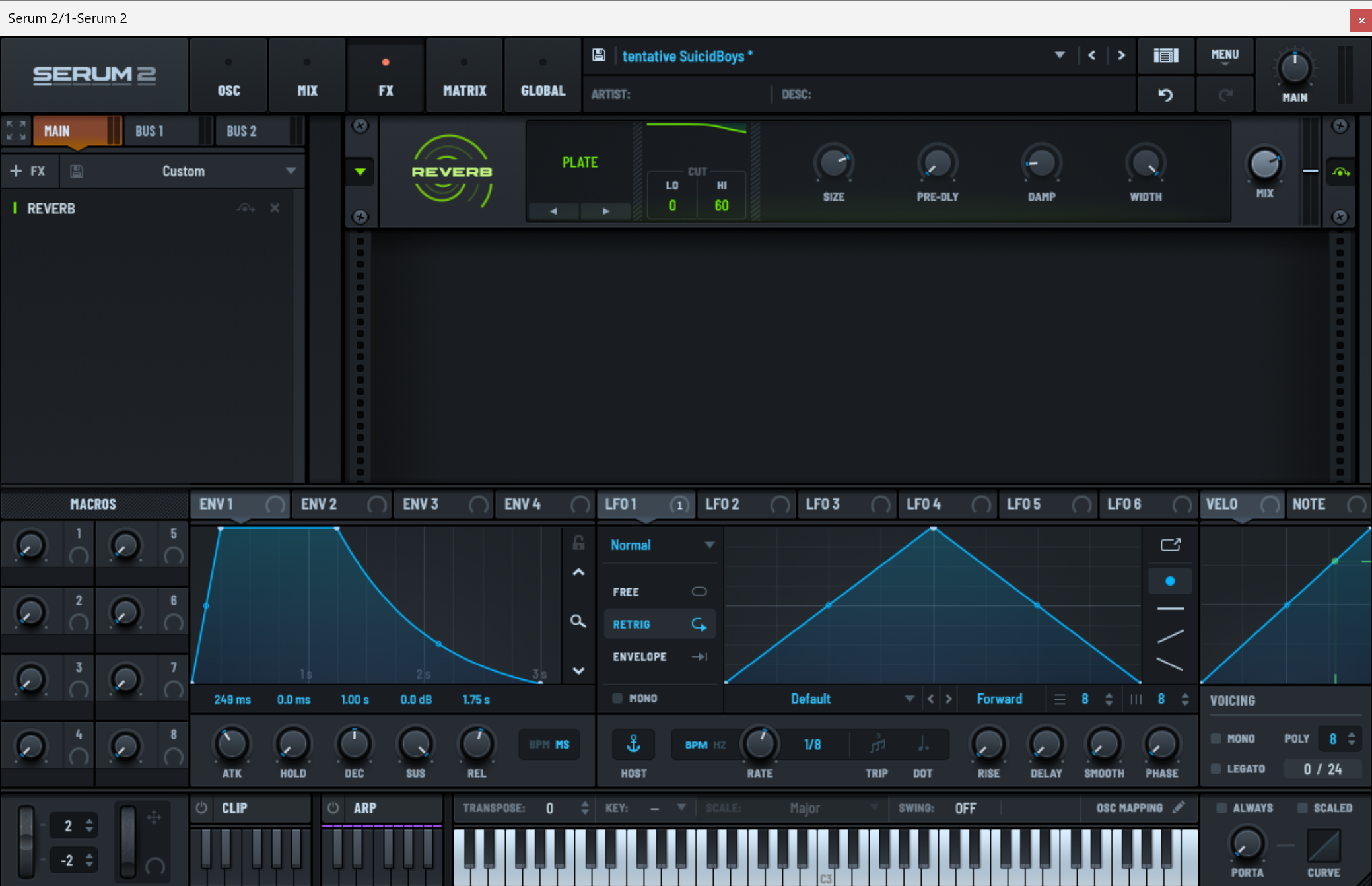Toggle the ARP power button
Viewport: 1372px width, 886px height.
[333, 808]
